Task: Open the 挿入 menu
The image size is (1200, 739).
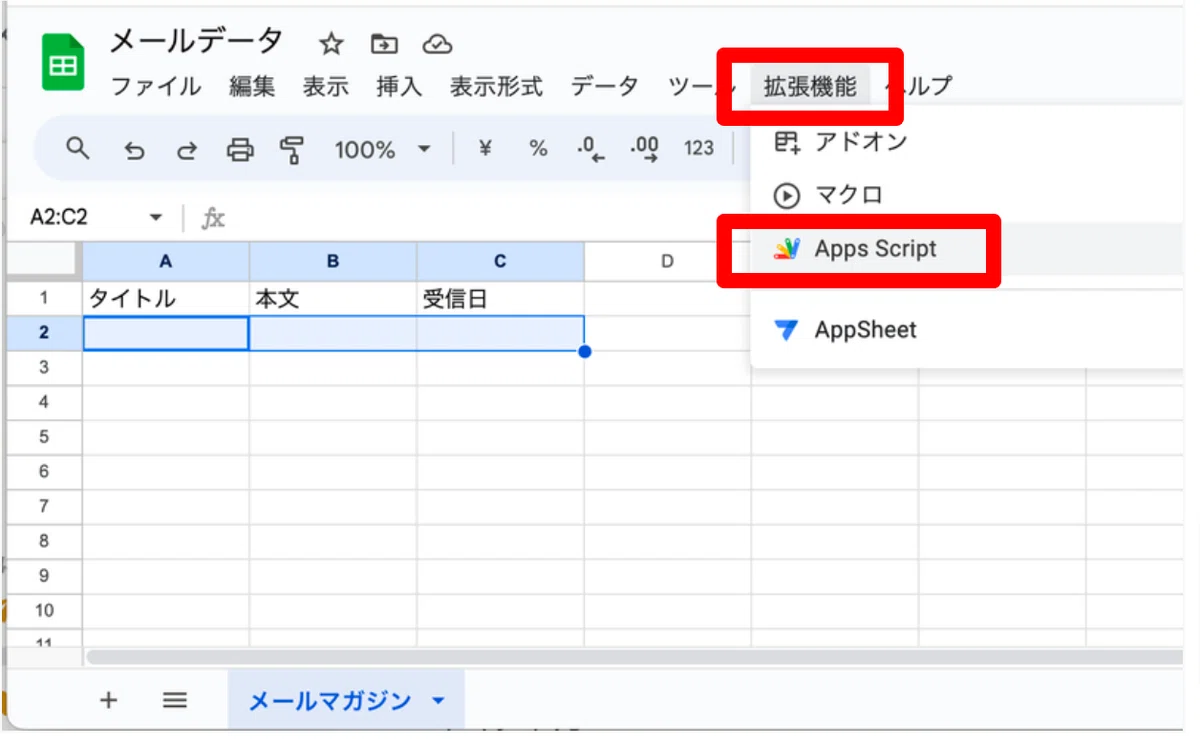Action: click(399, 87)
